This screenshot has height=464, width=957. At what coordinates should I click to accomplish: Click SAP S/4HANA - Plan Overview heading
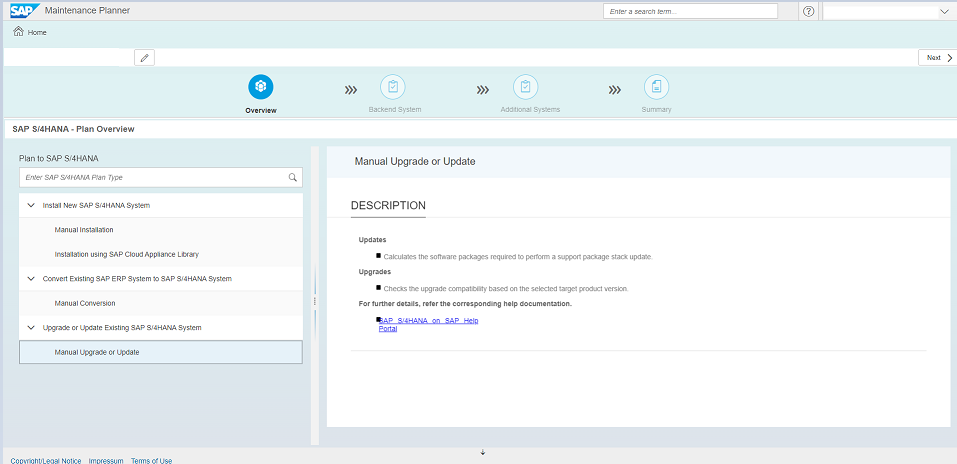(x=73, y=129)
